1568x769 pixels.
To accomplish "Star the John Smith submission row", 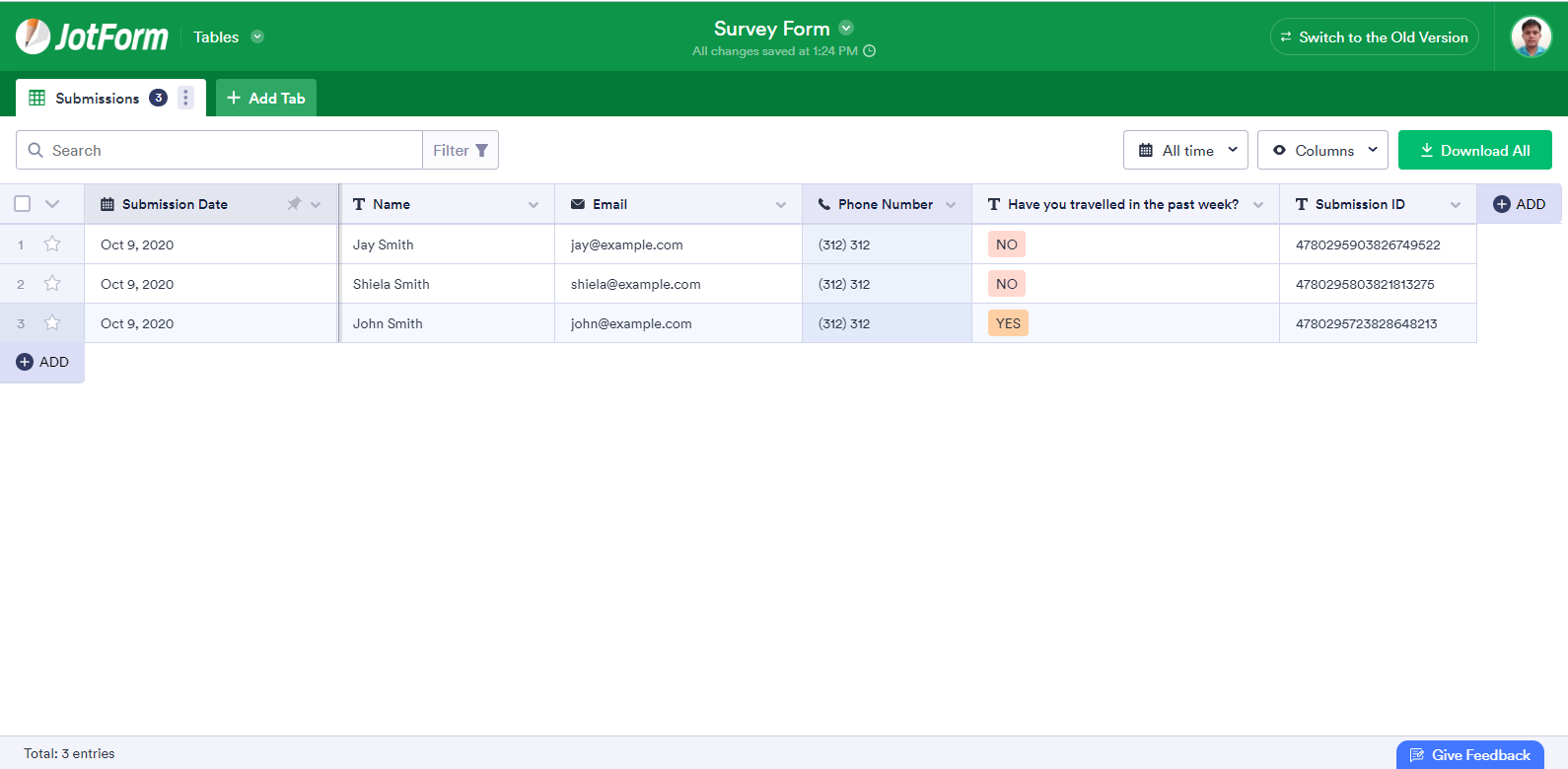I will coord(52,323).
